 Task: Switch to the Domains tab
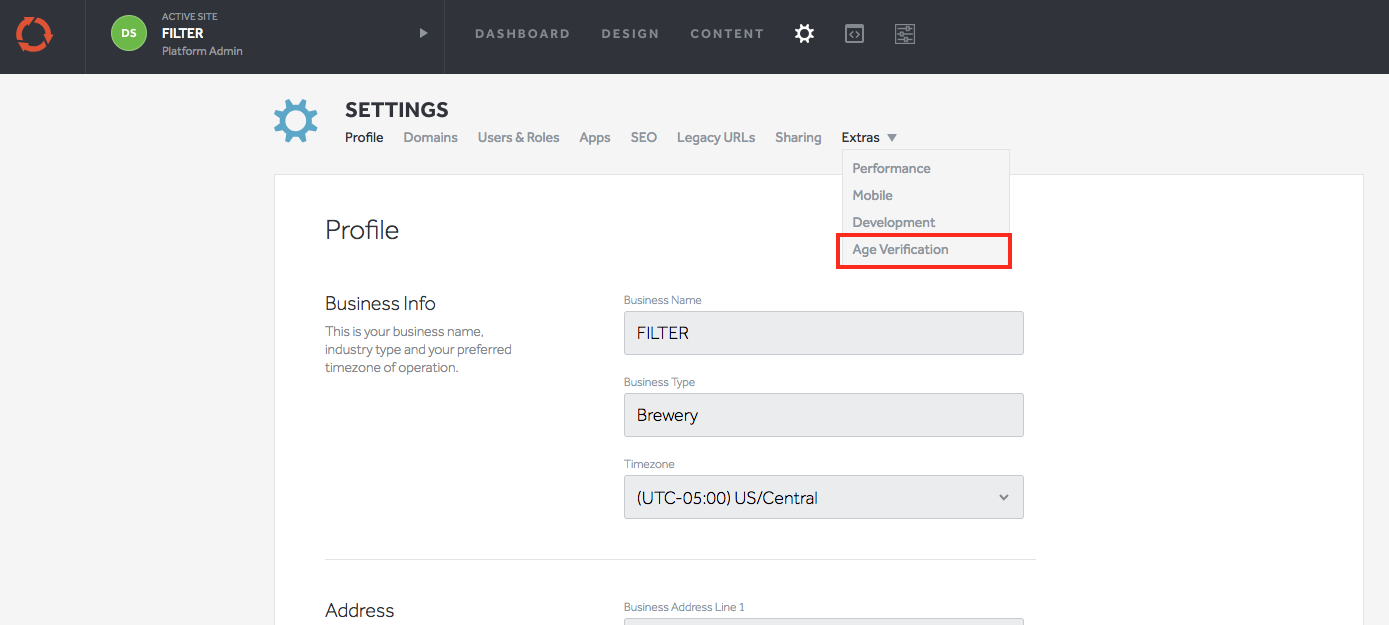pos(430,138)
